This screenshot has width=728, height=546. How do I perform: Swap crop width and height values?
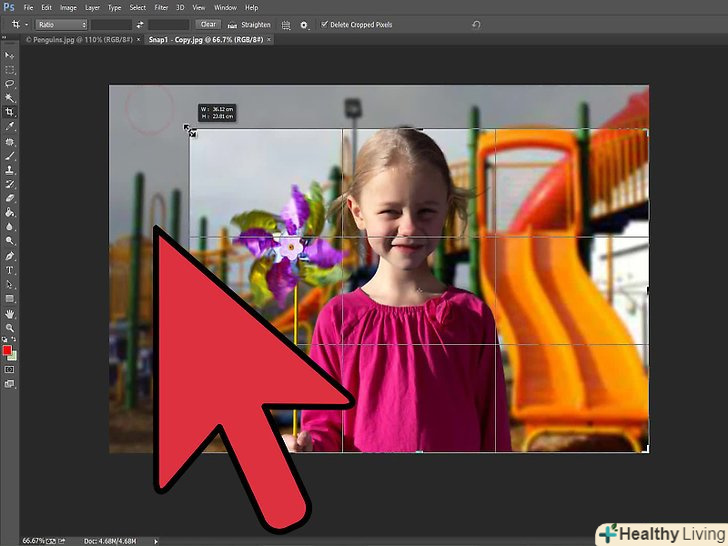click(141, 24)
